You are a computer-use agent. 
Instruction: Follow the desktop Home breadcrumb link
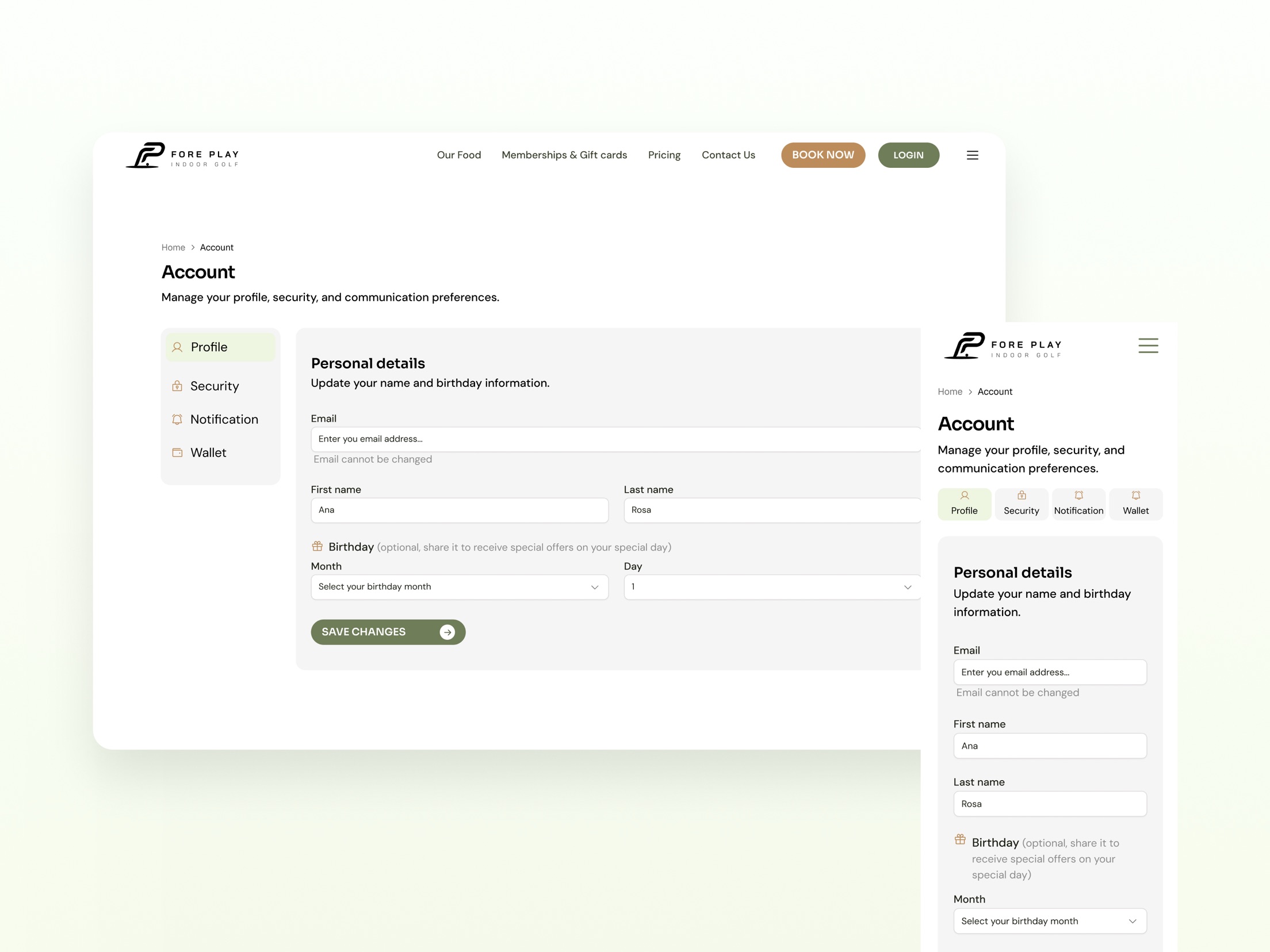173,247
